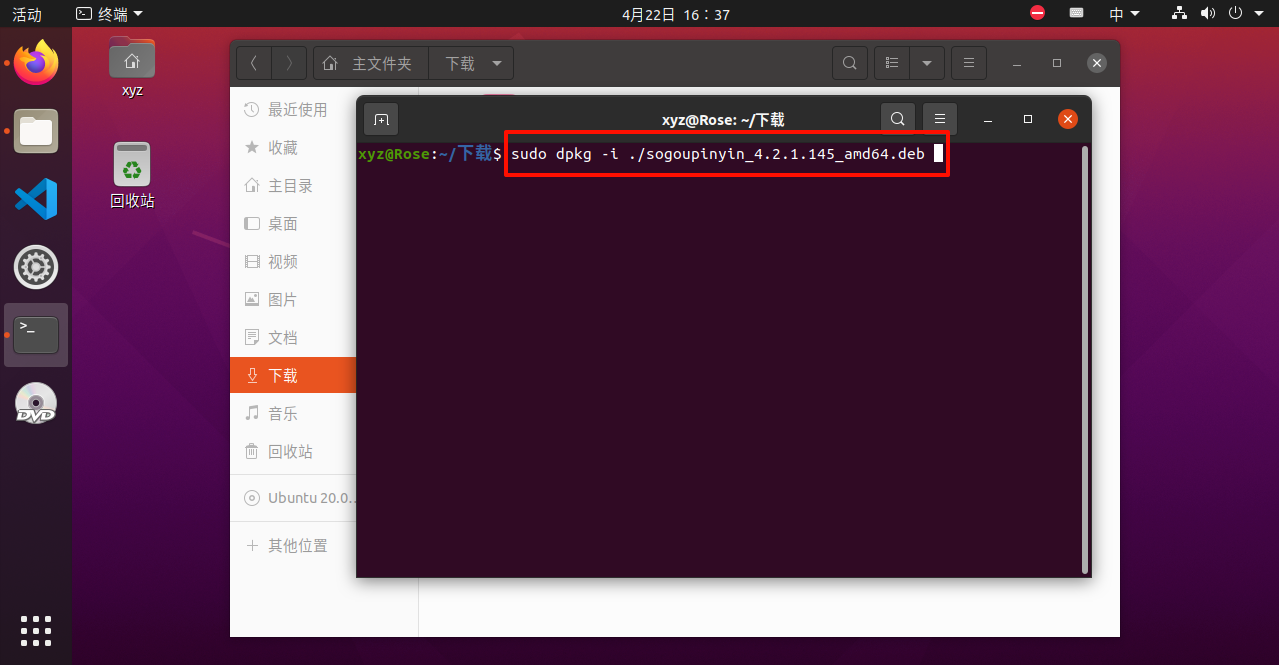Image resolution: width=1279 pixels, height=665 pixels.
Task: Toggle list view in Files window
Action: pos(891,63)
